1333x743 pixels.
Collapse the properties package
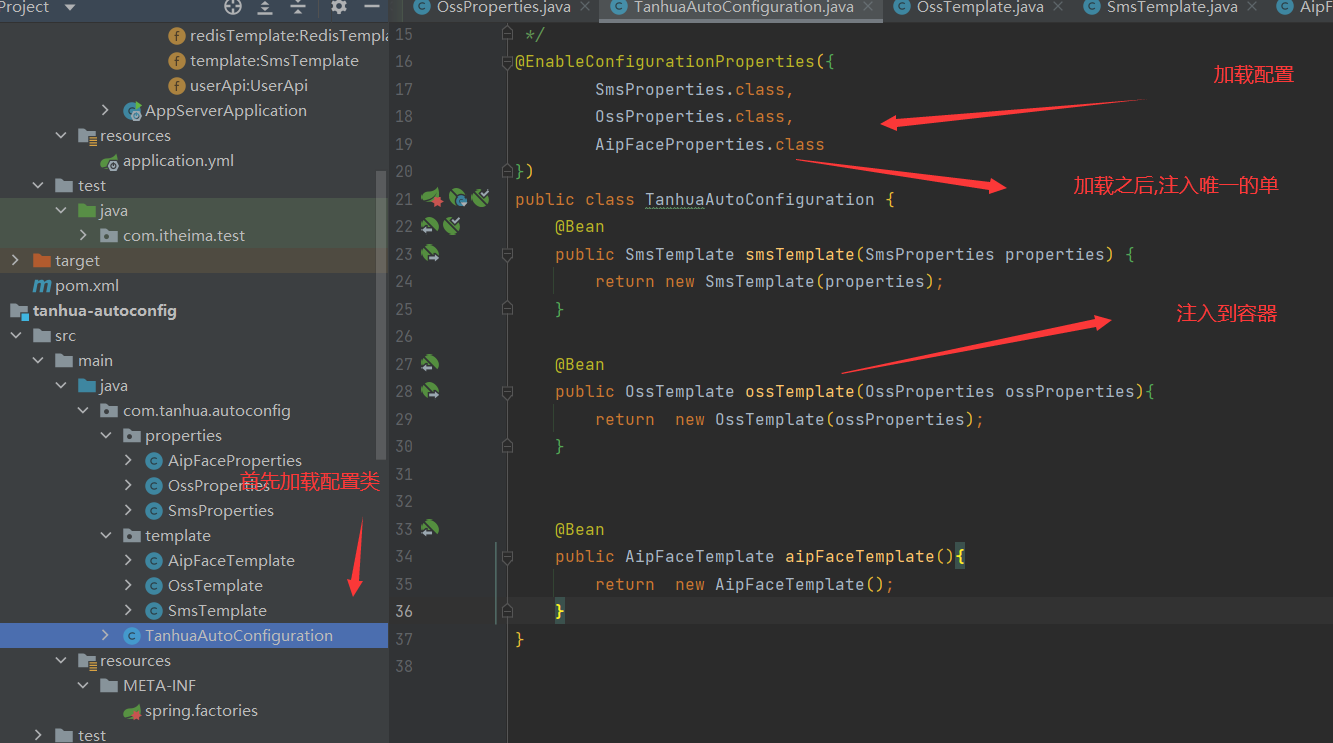pyautogui.click(x=106, y=436)
